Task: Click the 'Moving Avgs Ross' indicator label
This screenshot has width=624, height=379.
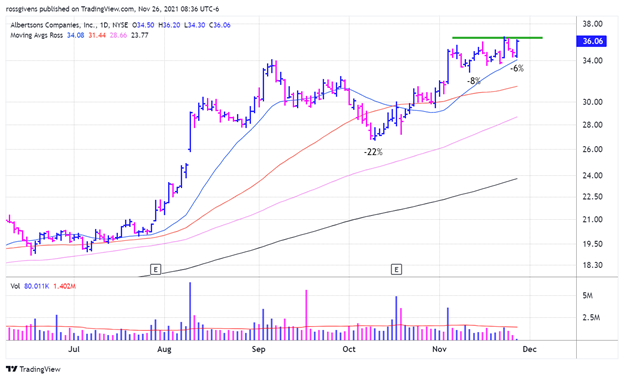Action: pos(36,35)
